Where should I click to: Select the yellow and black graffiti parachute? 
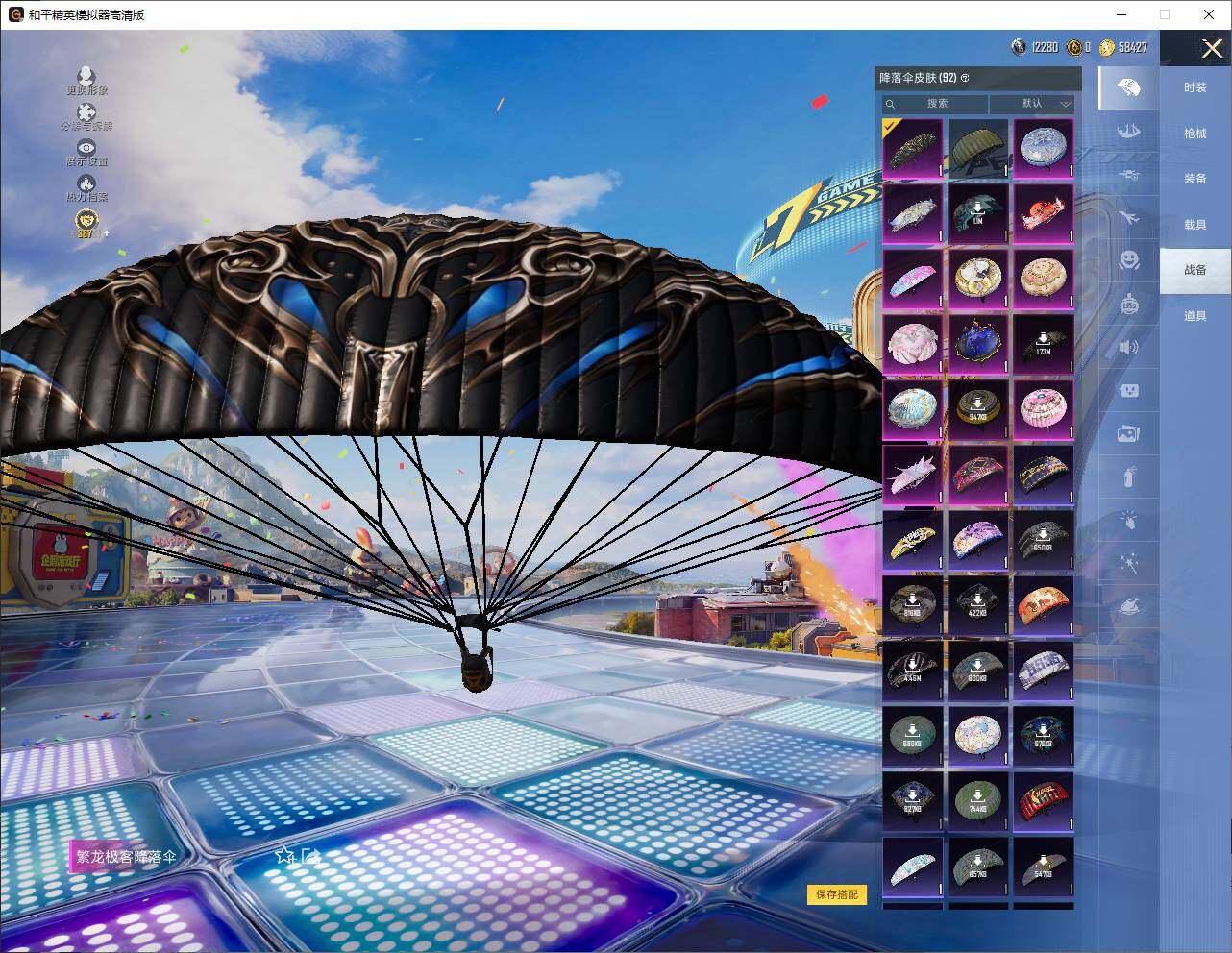coord(913,540)
